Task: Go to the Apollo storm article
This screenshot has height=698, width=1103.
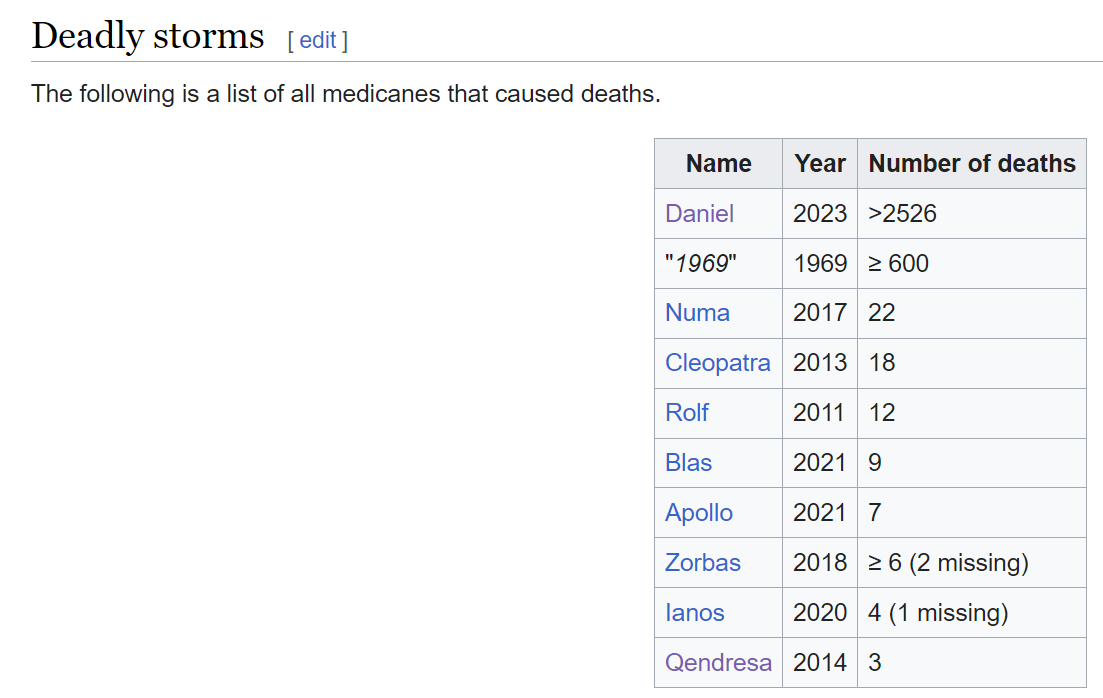Action: (698, 513)
